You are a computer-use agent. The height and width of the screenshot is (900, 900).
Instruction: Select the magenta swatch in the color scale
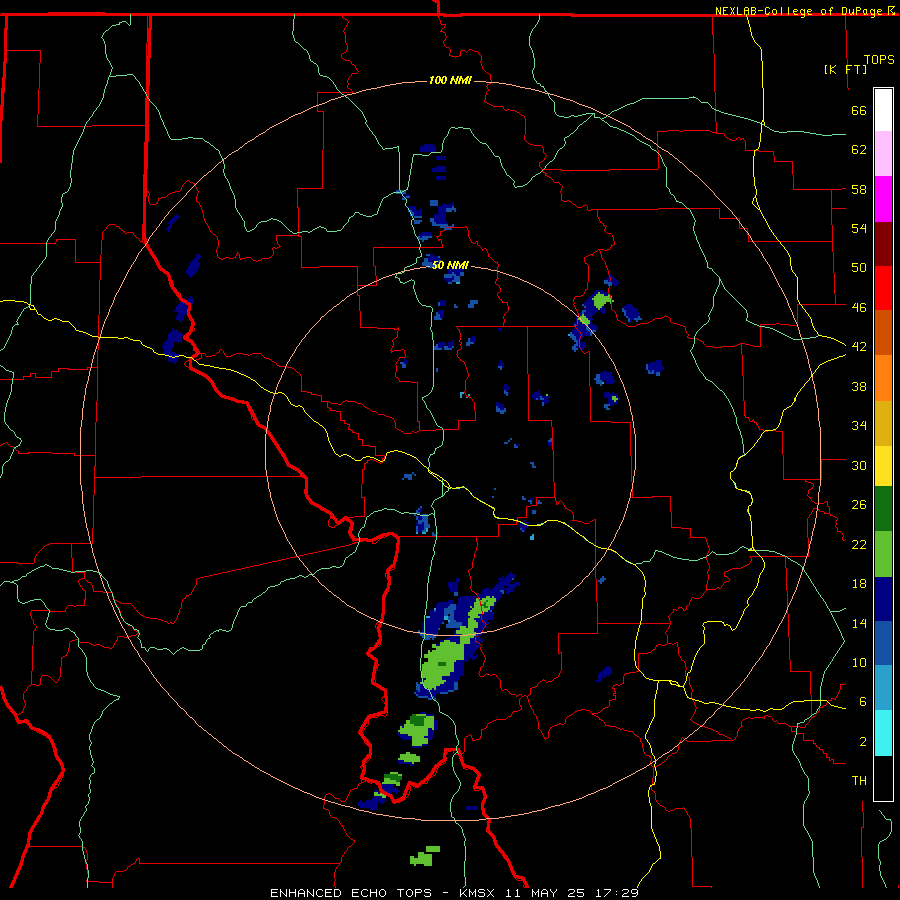883,199
